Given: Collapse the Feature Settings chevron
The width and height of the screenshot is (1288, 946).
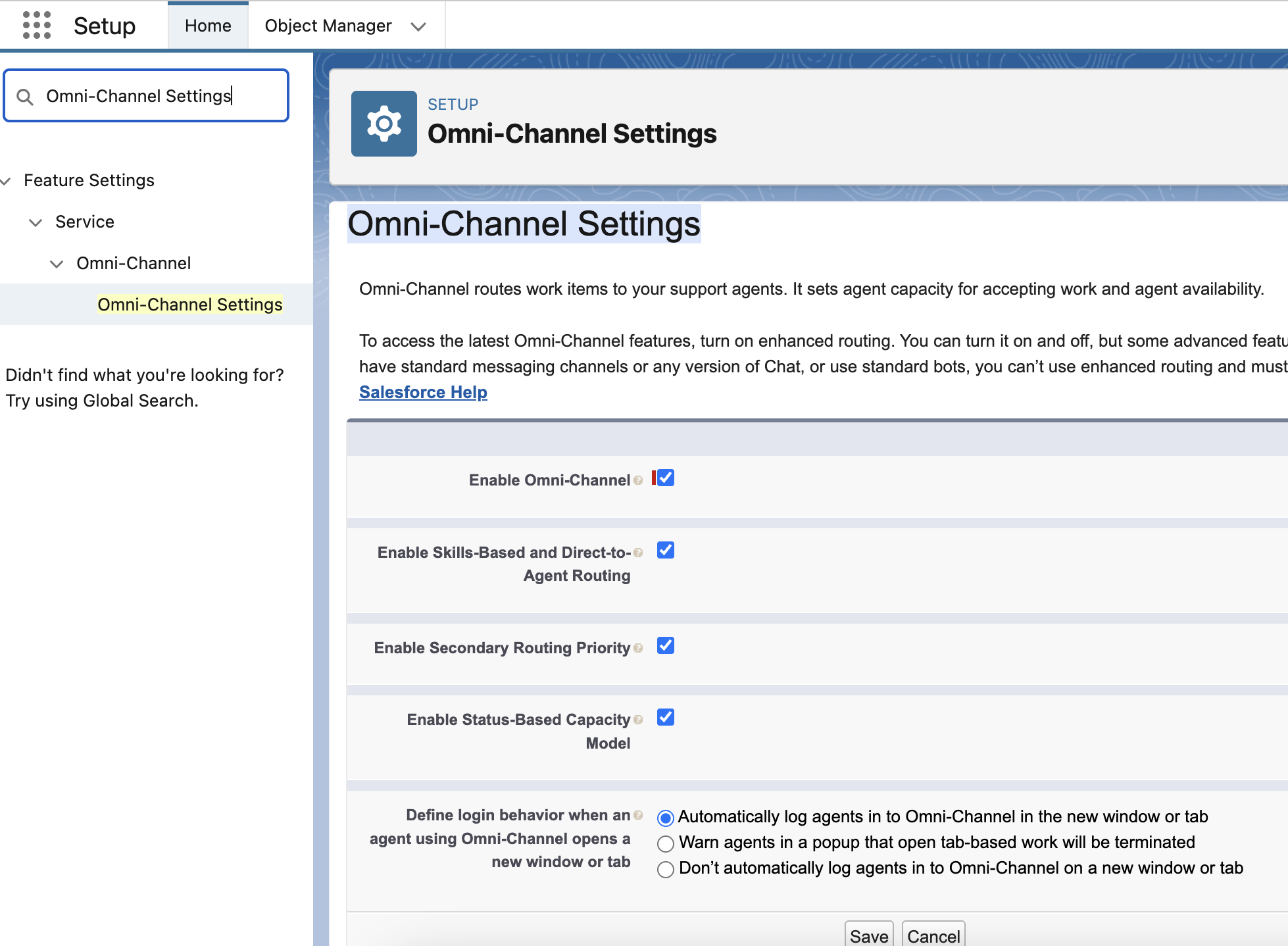Looking at the screenshot, I should coord(6,181).
